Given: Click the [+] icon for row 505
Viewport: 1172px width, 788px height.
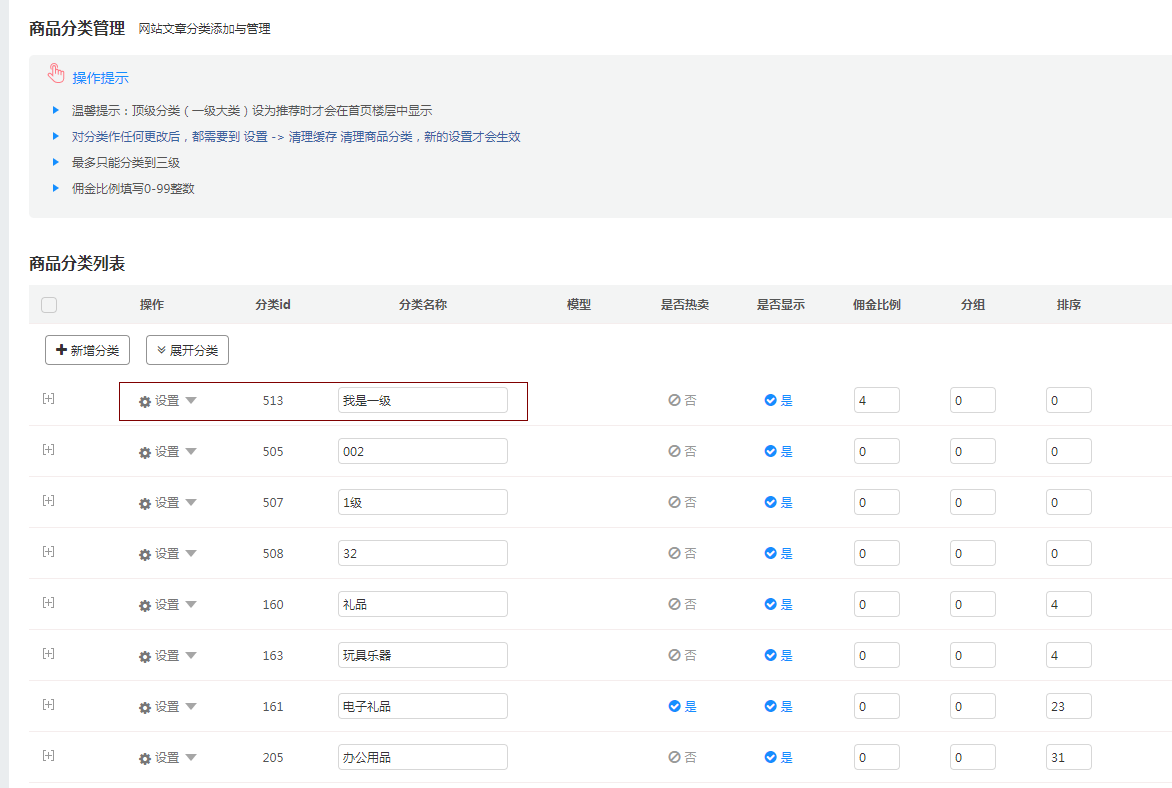Looking at the screenshot, I should point(48,449).
